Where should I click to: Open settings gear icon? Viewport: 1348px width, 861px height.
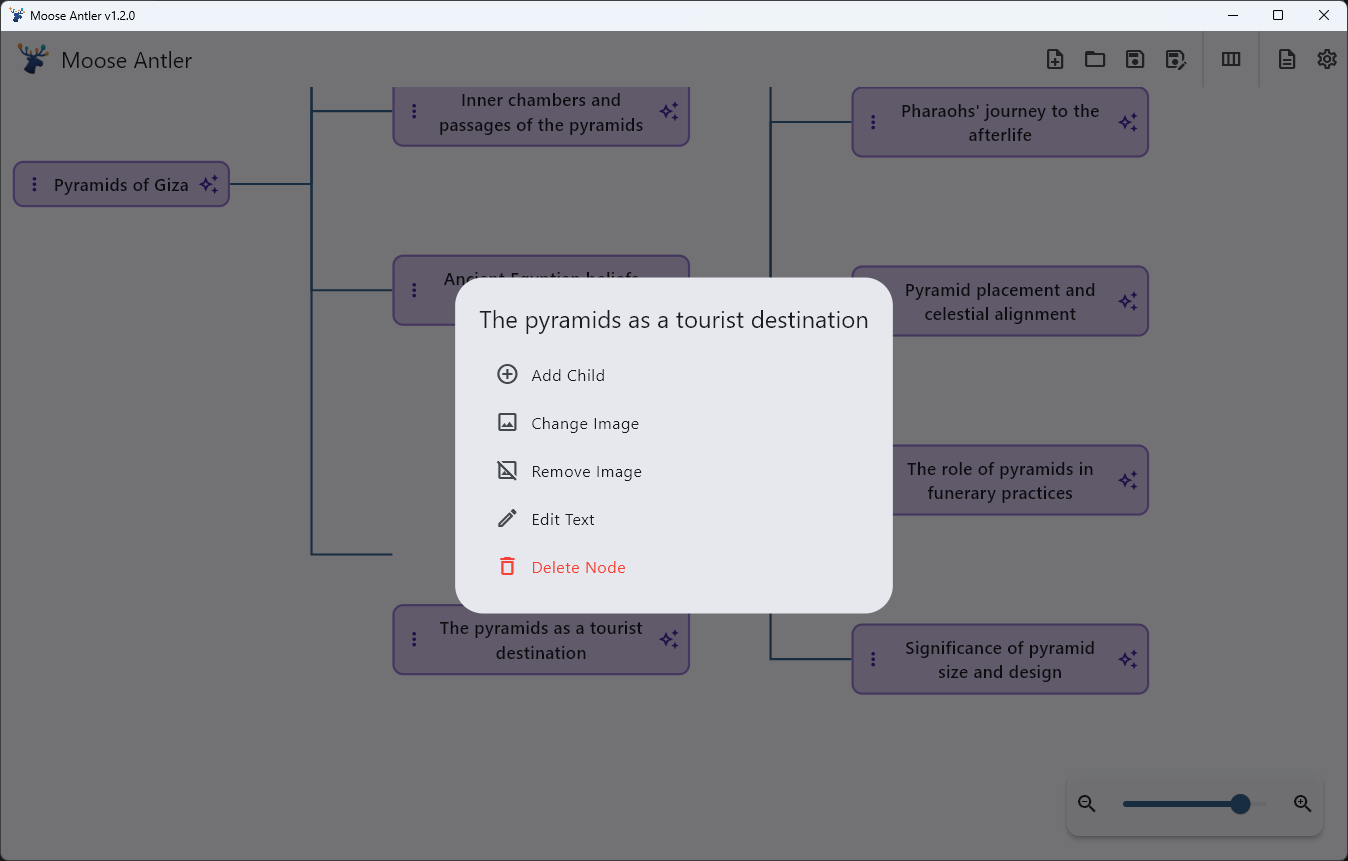point(1327,59)
